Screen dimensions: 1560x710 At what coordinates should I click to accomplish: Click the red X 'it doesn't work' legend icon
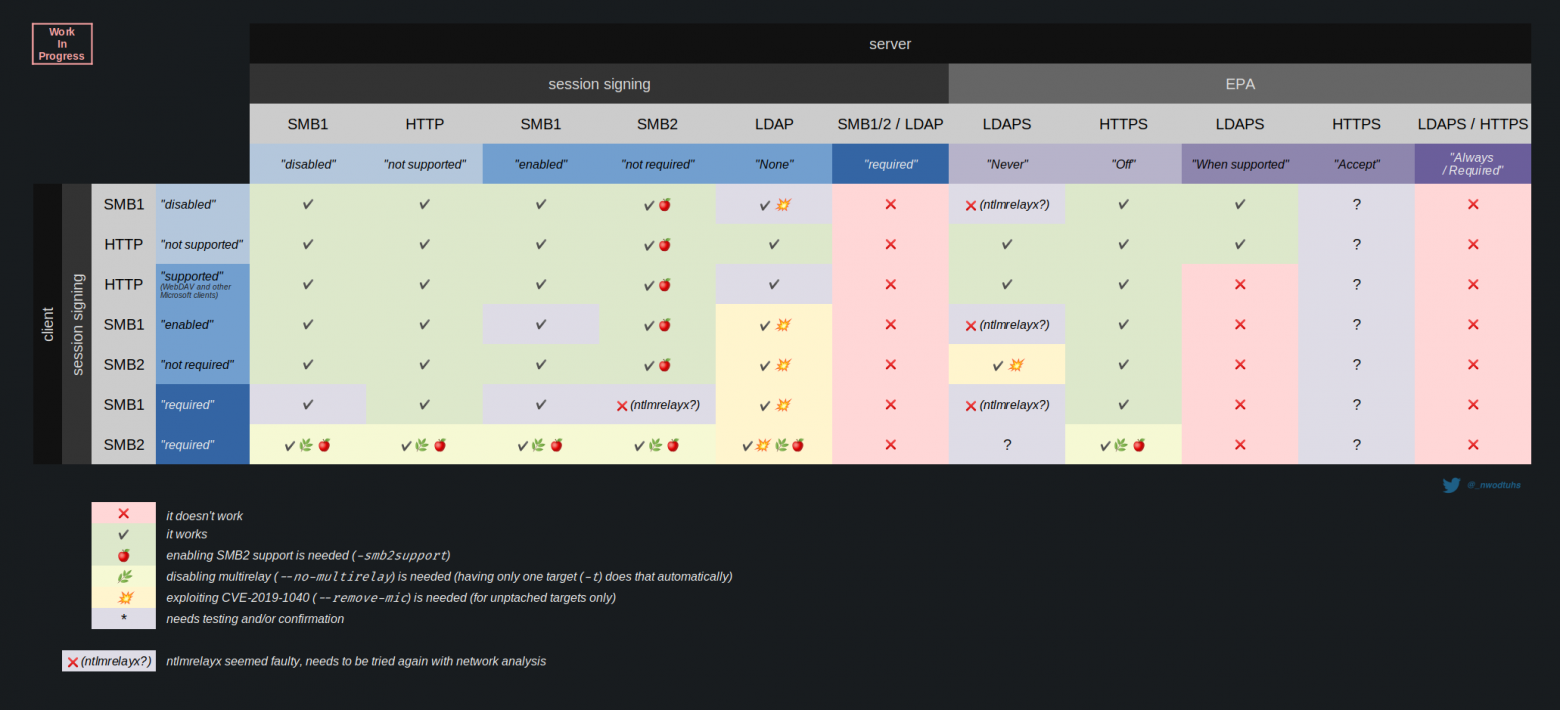point(123,513)
